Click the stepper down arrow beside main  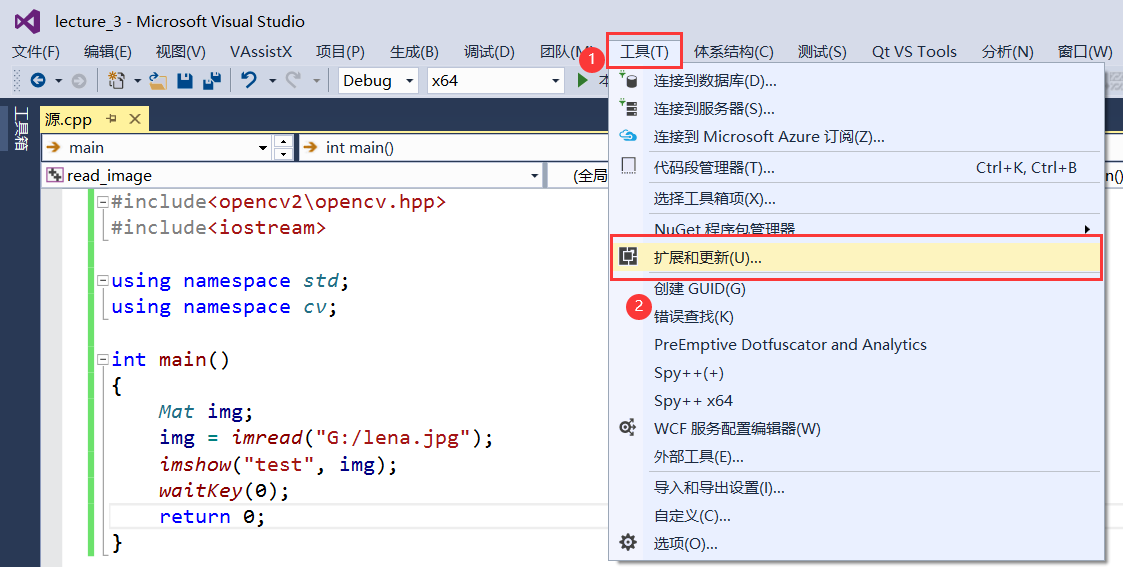(x=284, y=154)
